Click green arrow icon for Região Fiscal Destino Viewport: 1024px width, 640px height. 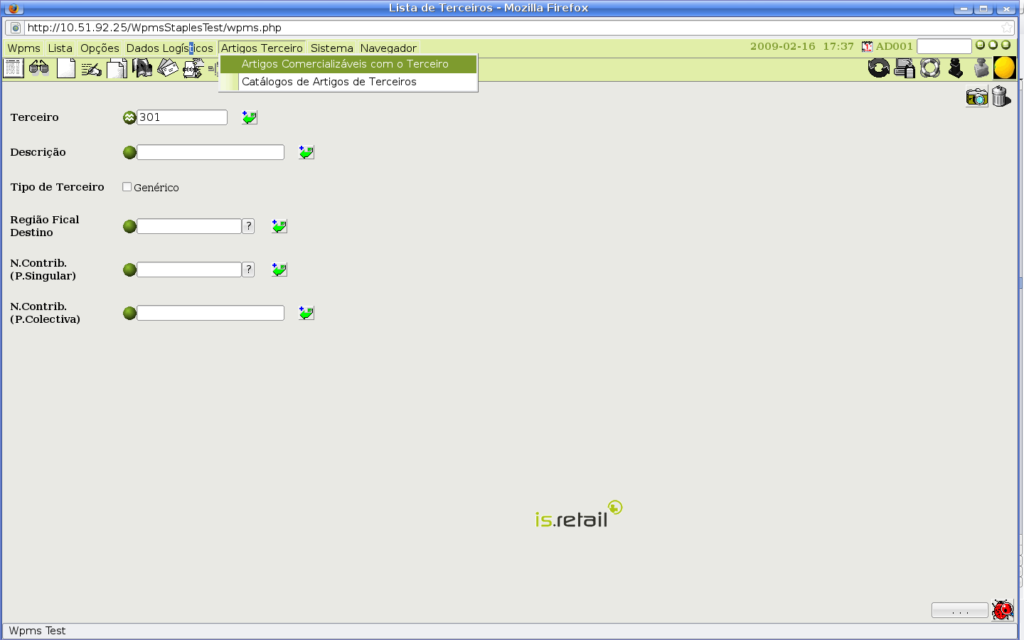click(x=280, y=227)
